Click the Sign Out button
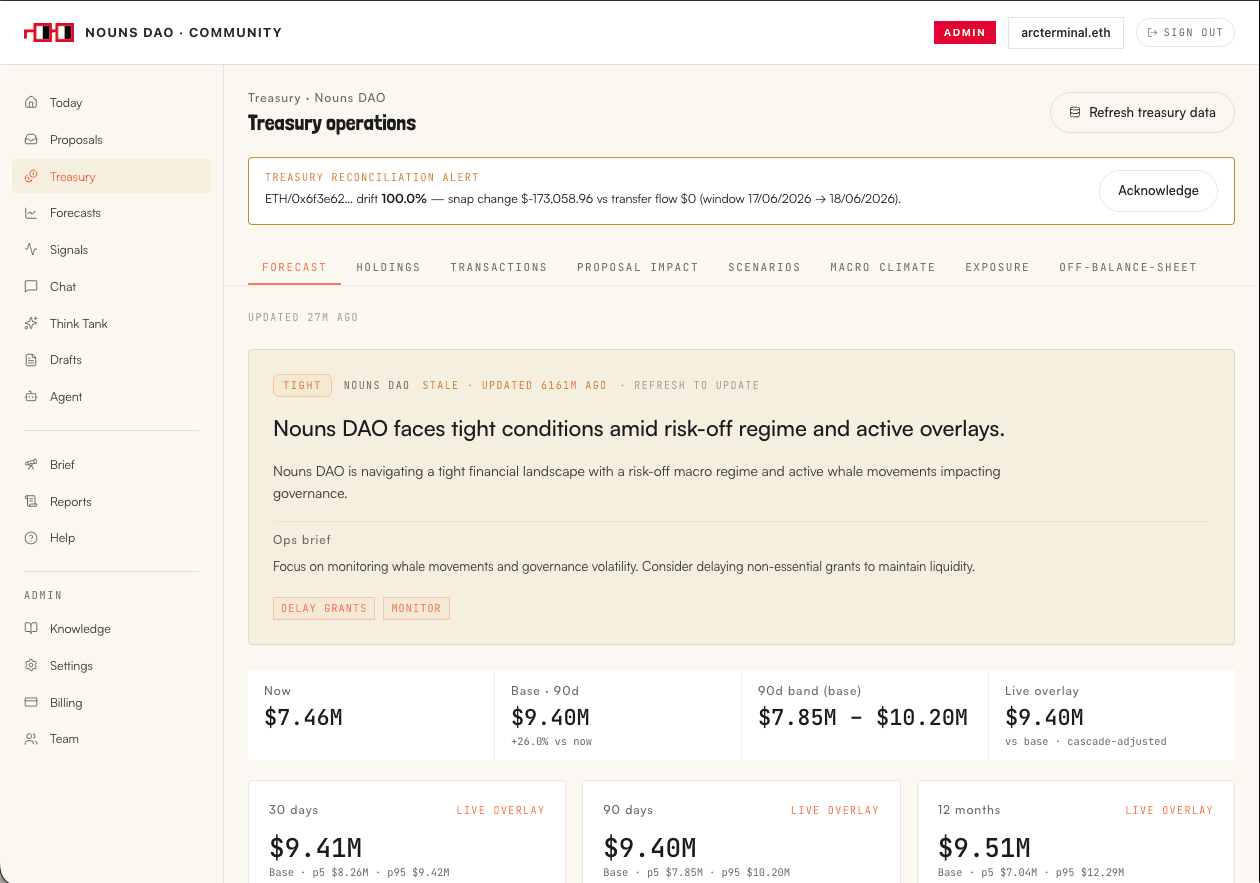 coord(1185,32)
